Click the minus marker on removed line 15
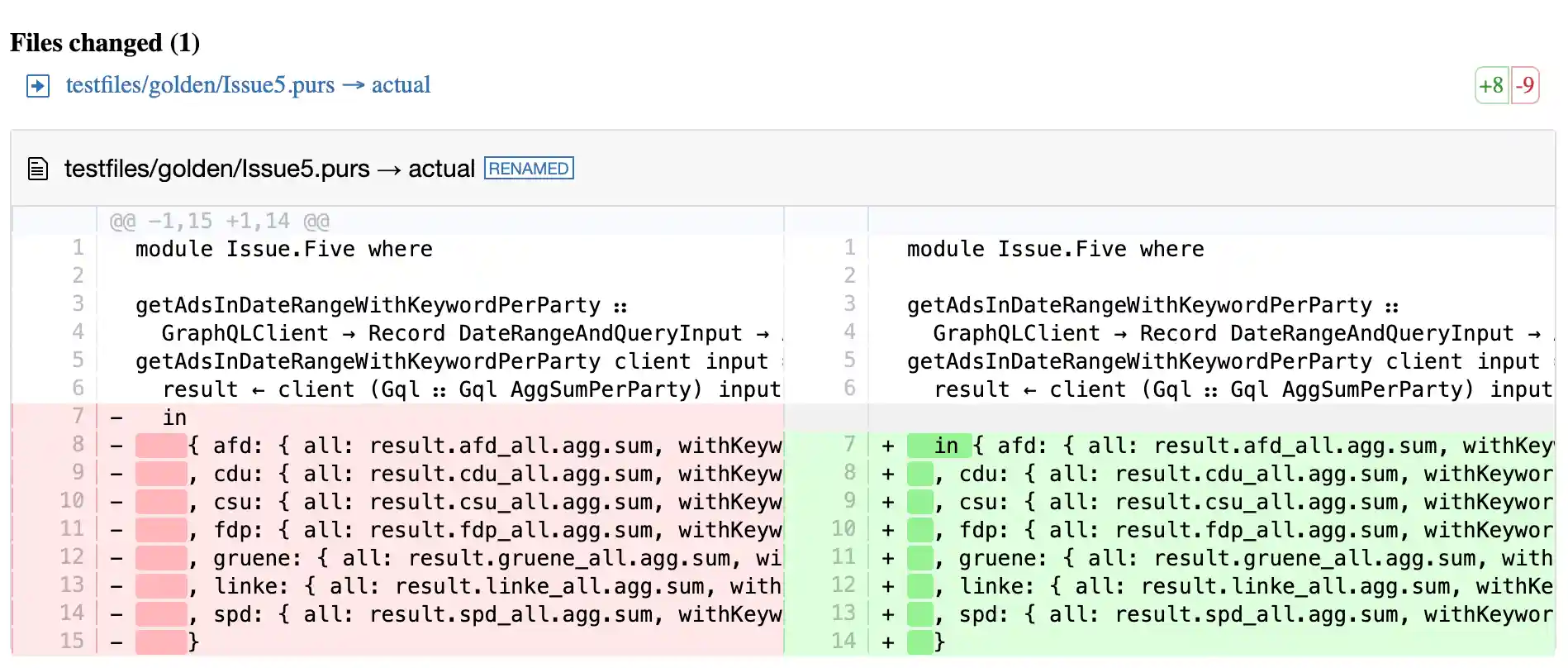 (x=116, y=642)
